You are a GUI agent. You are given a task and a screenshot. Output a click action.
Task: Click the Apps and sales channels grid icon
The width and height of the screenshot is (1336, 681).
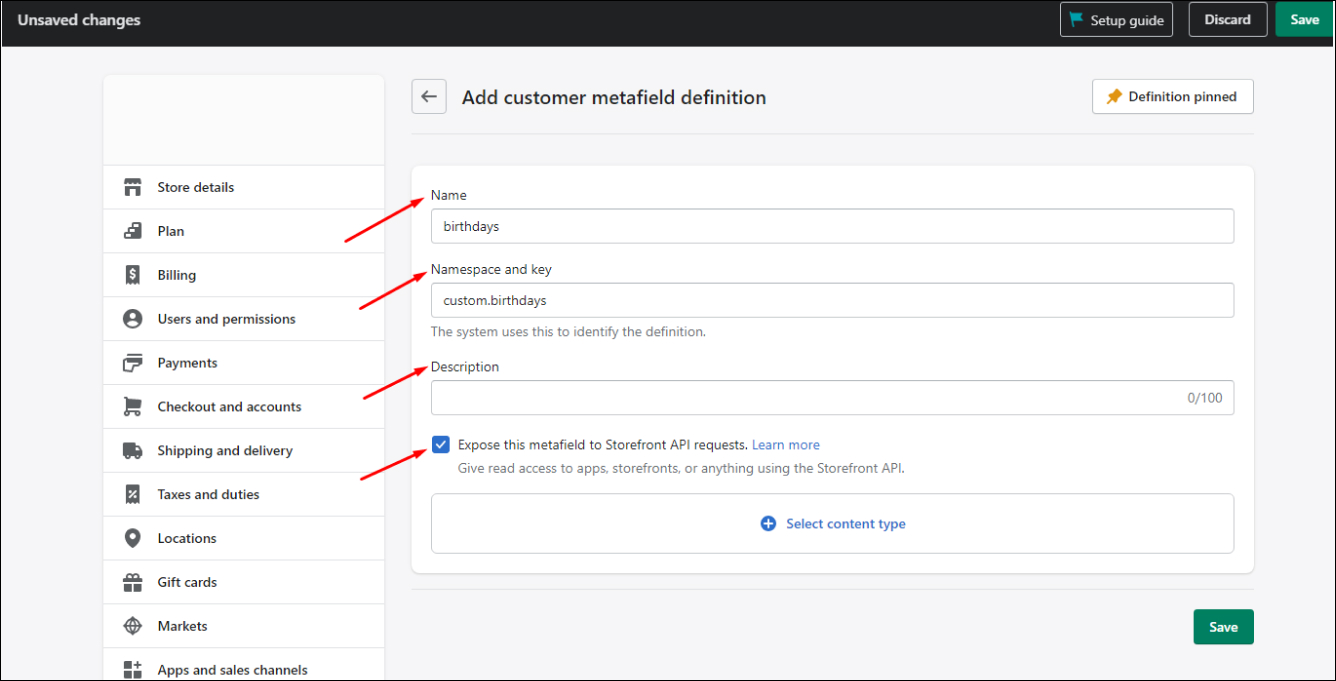tap(132, 670)
